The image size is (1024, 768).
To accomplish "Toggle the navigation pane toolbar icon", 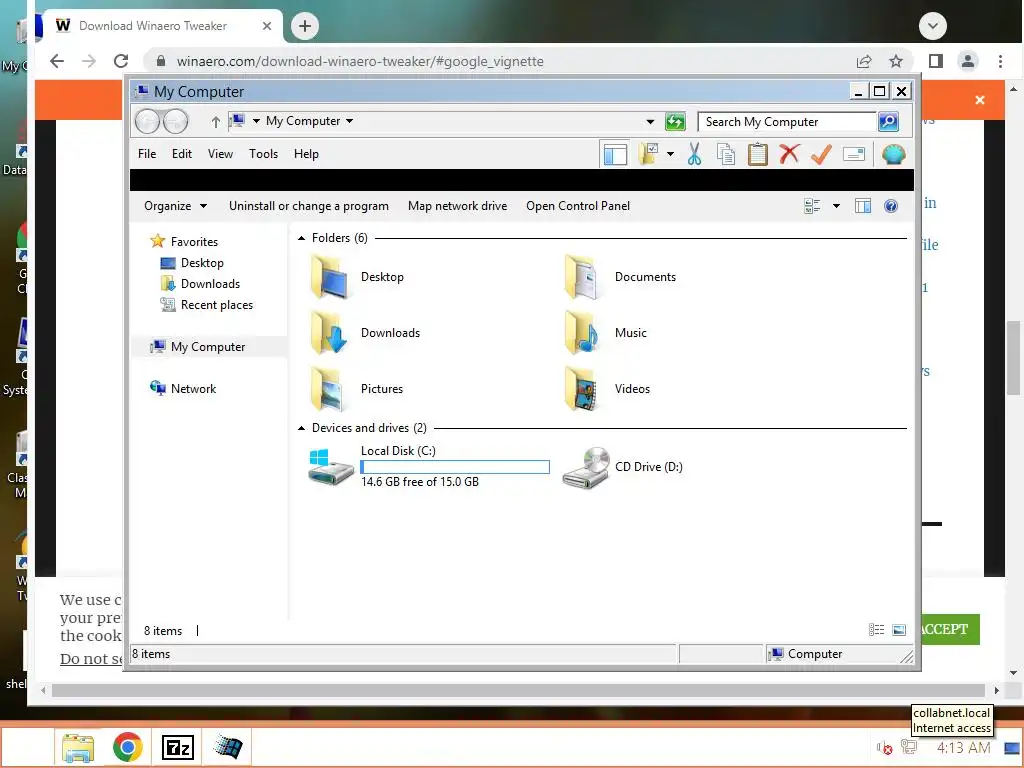I will [615, 154].
